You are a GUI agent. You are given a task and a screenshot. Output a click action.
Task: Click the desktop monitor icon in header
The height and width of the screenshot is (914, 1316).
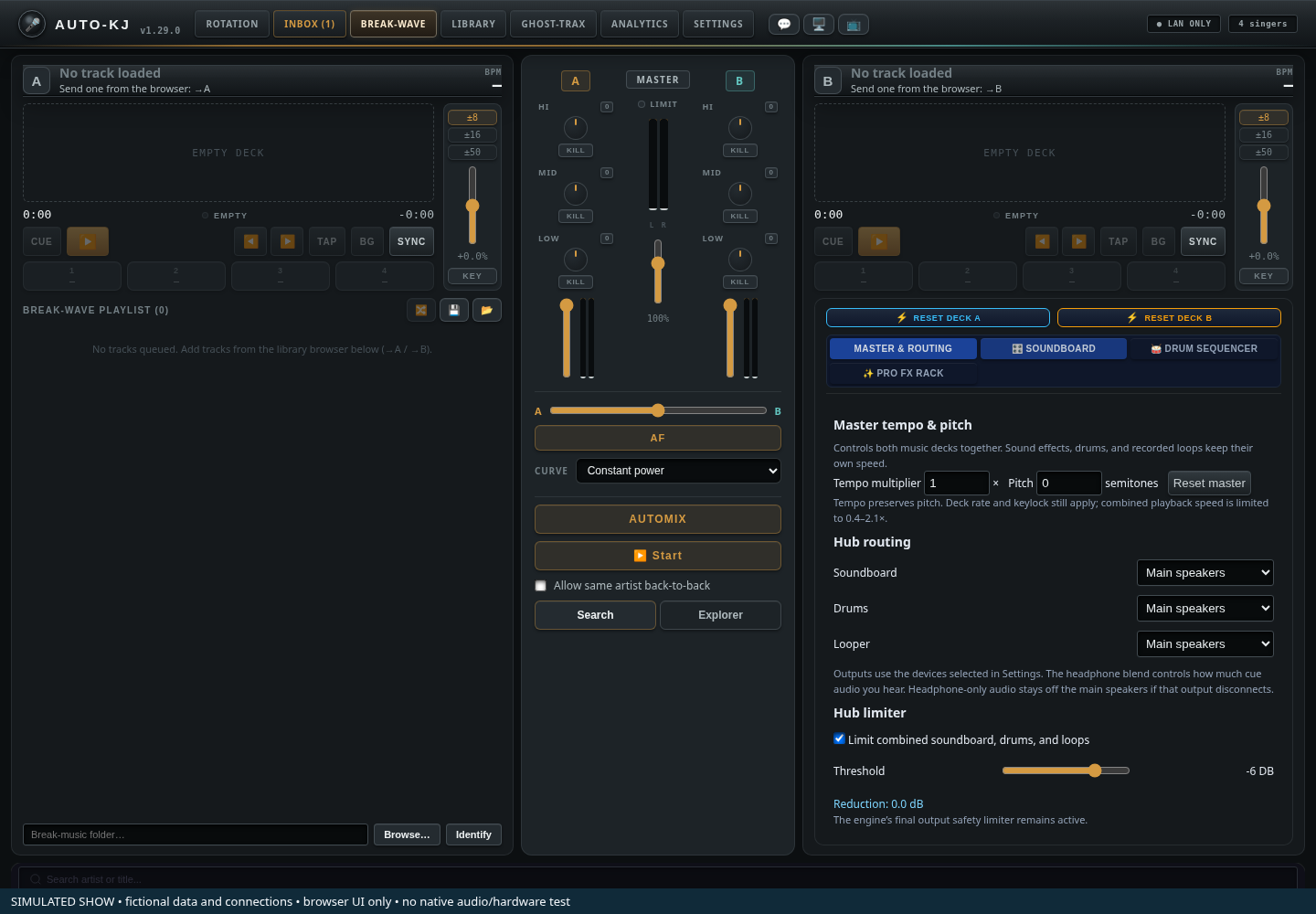point(819,25)
